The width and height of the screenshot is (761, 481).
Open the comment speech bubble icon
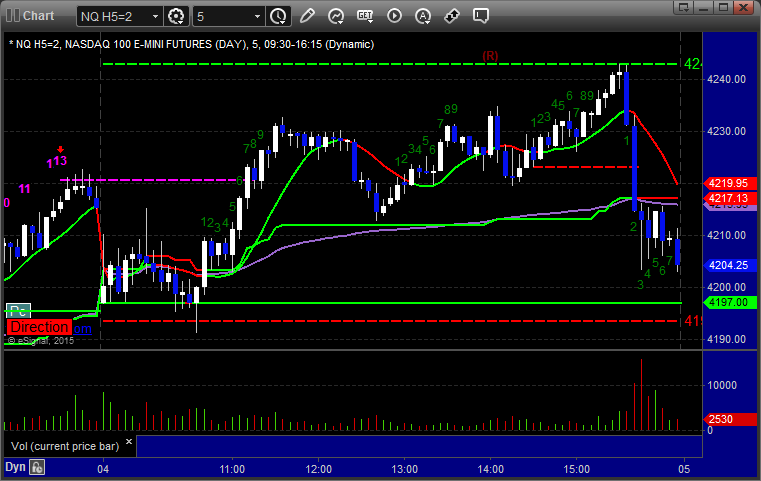[x=481, y=16]
